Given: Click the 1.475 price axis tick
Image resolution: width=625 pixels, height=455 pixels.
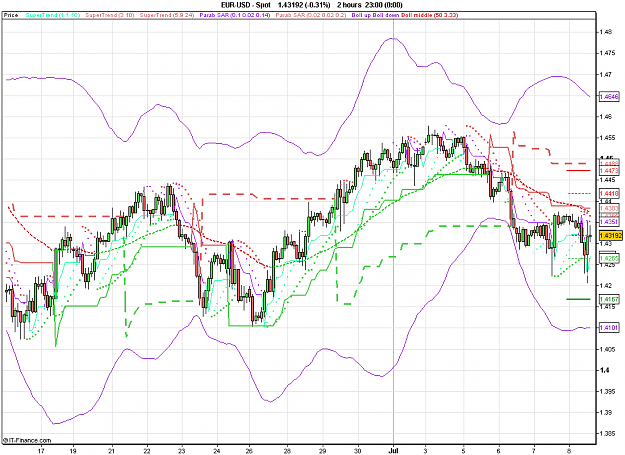Looking at the screenshot, I should (607, 53).
